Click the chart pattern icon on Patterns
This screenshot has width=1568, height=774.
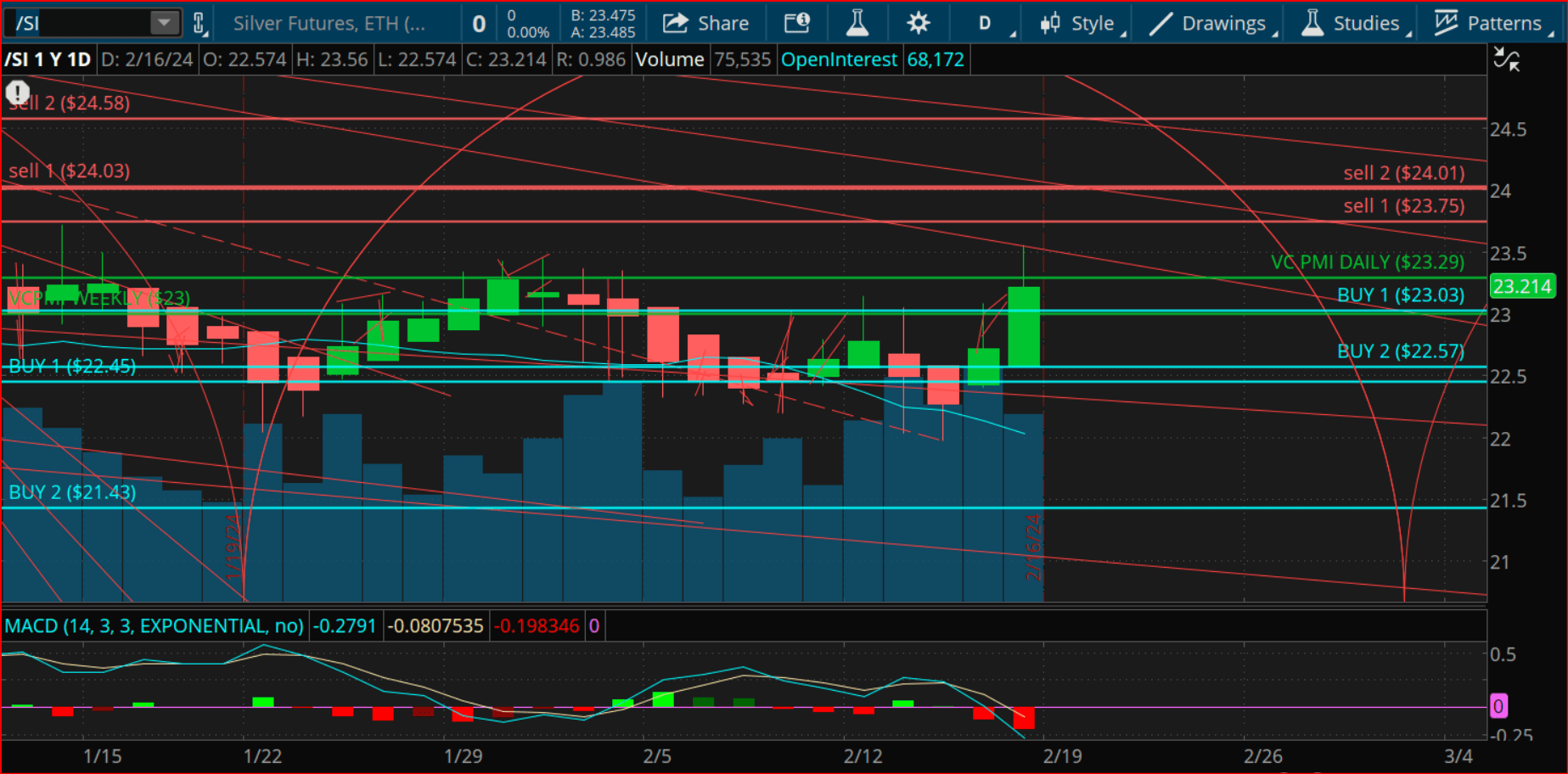tap(1446, 23)
